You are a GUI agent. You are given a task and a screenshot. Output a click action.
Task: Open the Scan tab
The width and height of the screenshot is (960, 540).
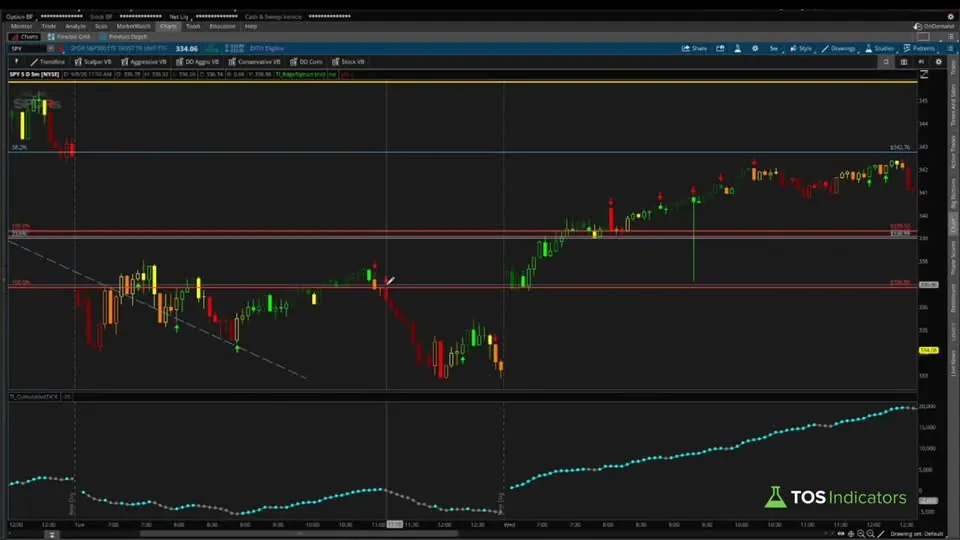click(101, 26)
